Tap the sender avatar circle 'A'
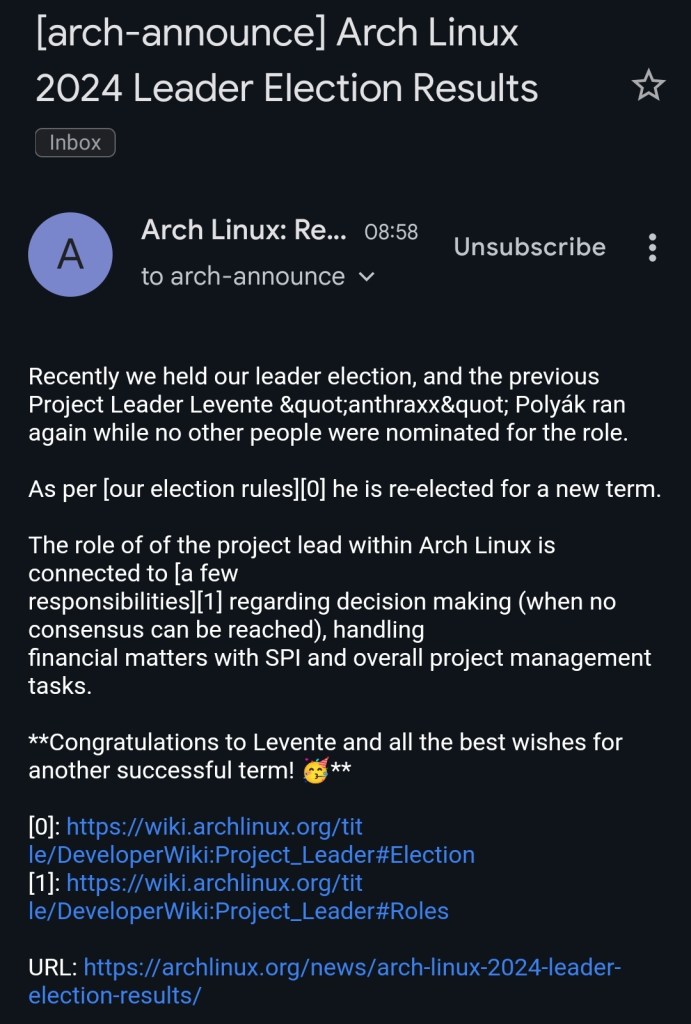The width and height of the screenshot is (691, 1024). pos(70,254)
